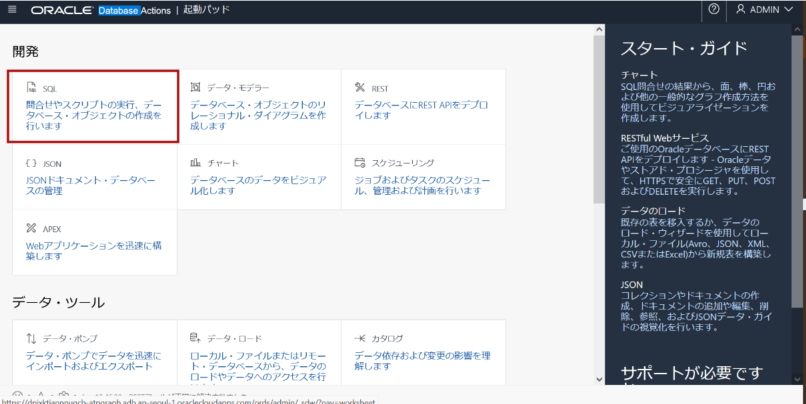Open REST API deploy description link

click(422, 110)
